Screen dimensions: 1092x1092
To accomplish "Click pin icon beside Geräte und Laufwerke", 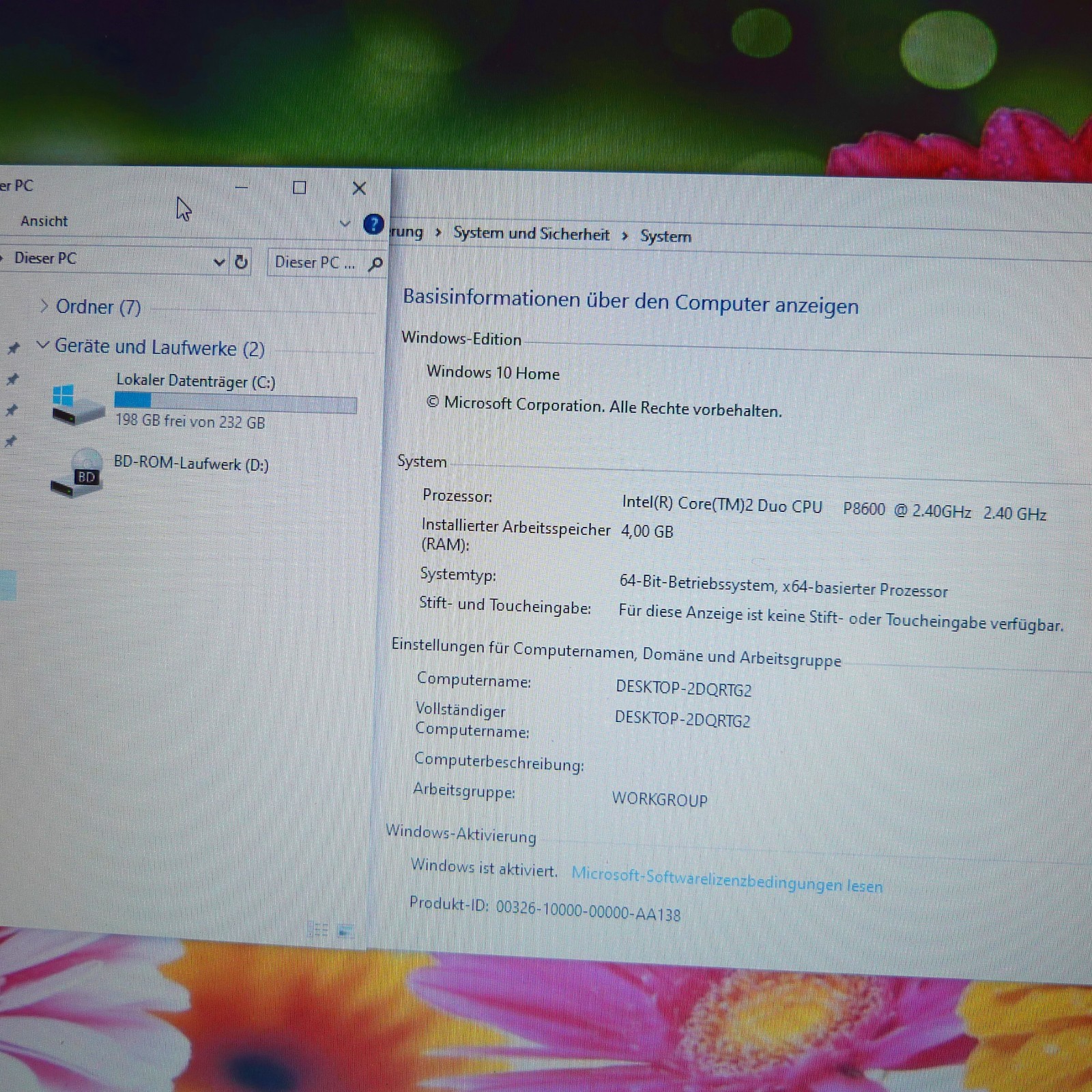I will 13,349.
